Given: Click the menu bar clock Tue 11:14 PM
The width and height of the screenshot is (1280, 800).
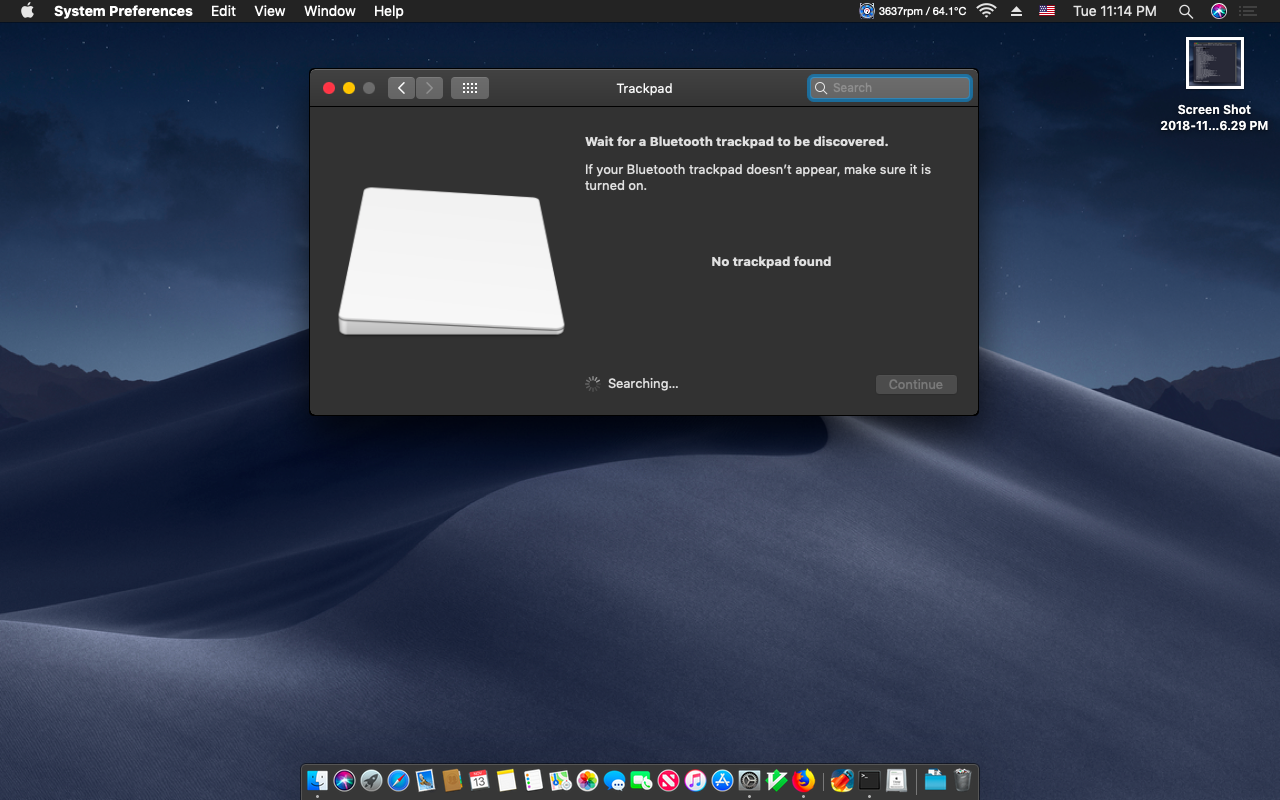Looking at the screenshot, I should pos(1115,11).
